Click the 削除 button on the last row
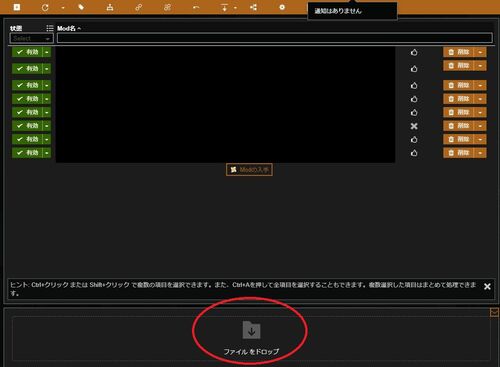This screenshot has height=367, width=500. 458,153
